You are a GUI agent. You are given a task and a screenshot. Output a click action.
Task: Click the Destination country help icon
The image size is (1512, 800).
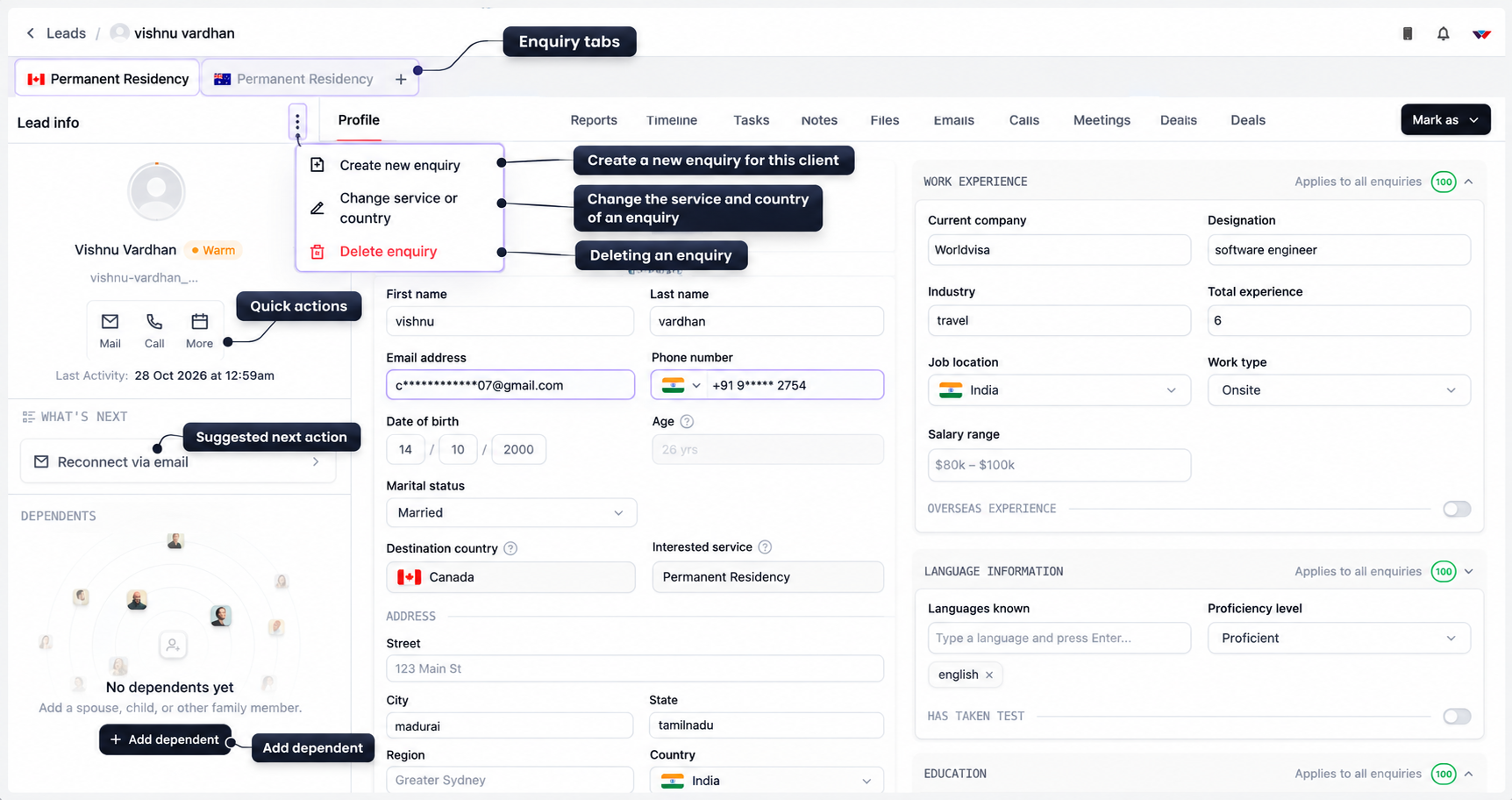coord(510,548)
